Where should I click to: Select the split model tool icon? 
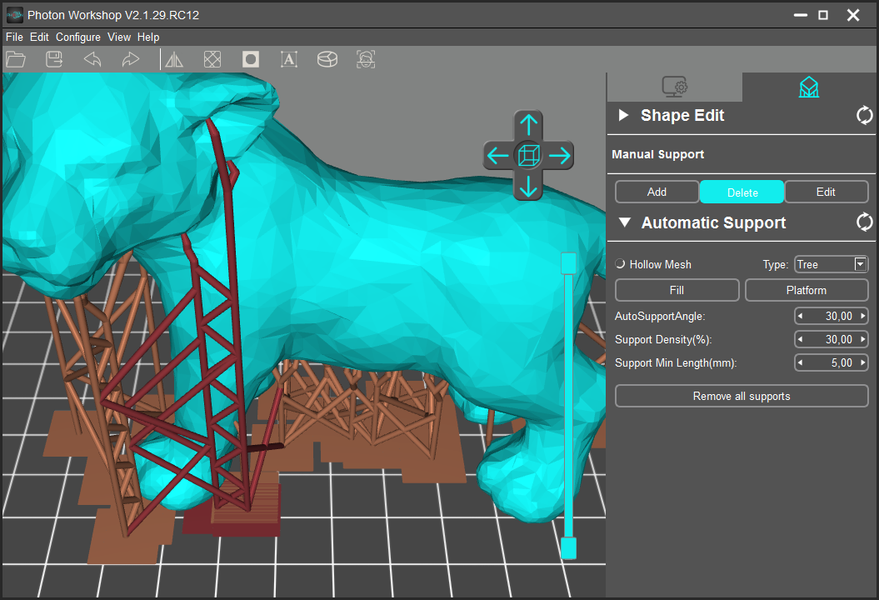[327, 59]
